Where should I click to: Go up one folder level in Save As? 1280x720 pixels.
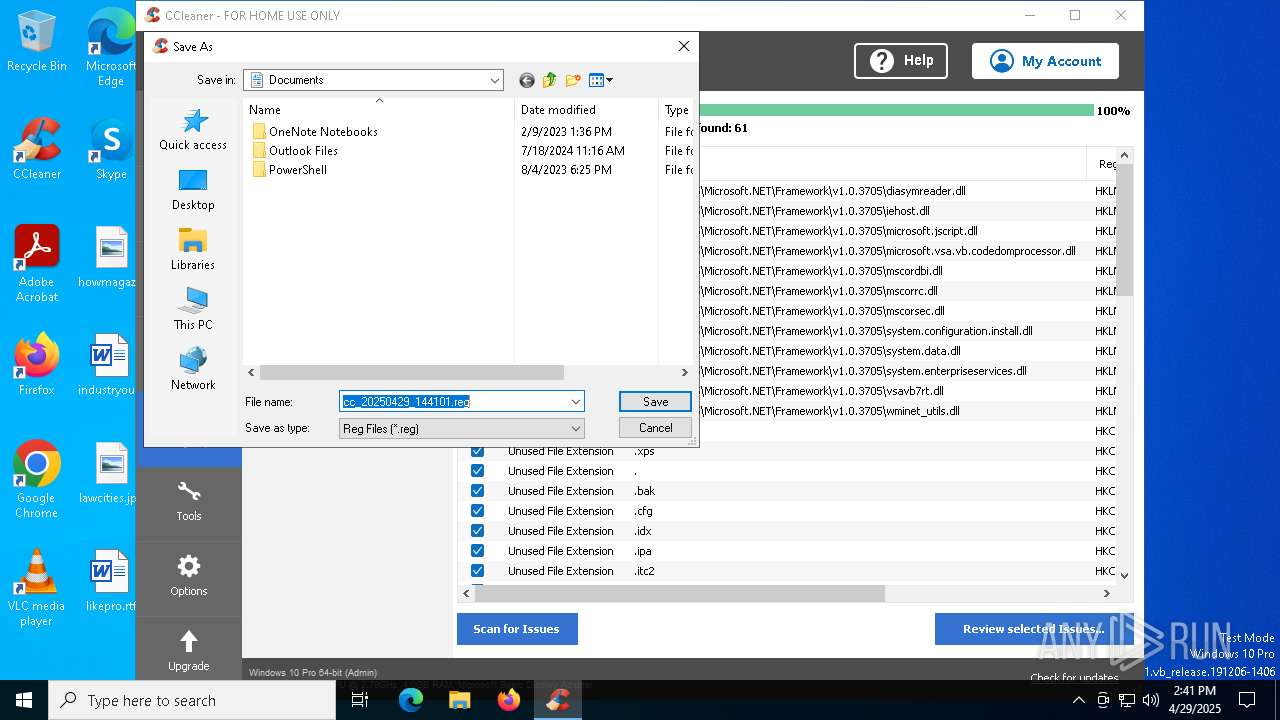[550, 80]
